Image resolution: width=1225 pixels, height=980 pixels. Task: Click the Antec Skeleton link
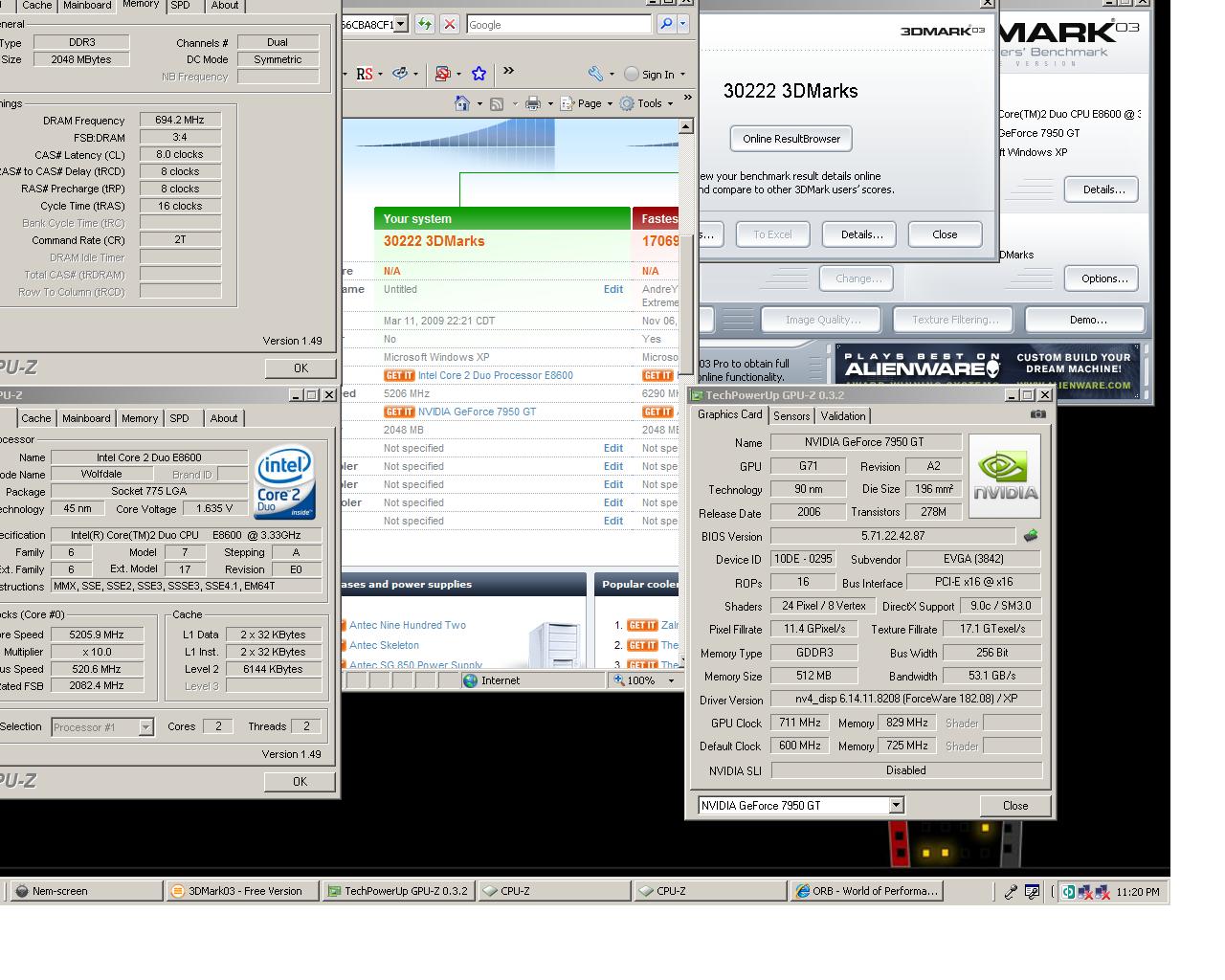click(384, 645)
